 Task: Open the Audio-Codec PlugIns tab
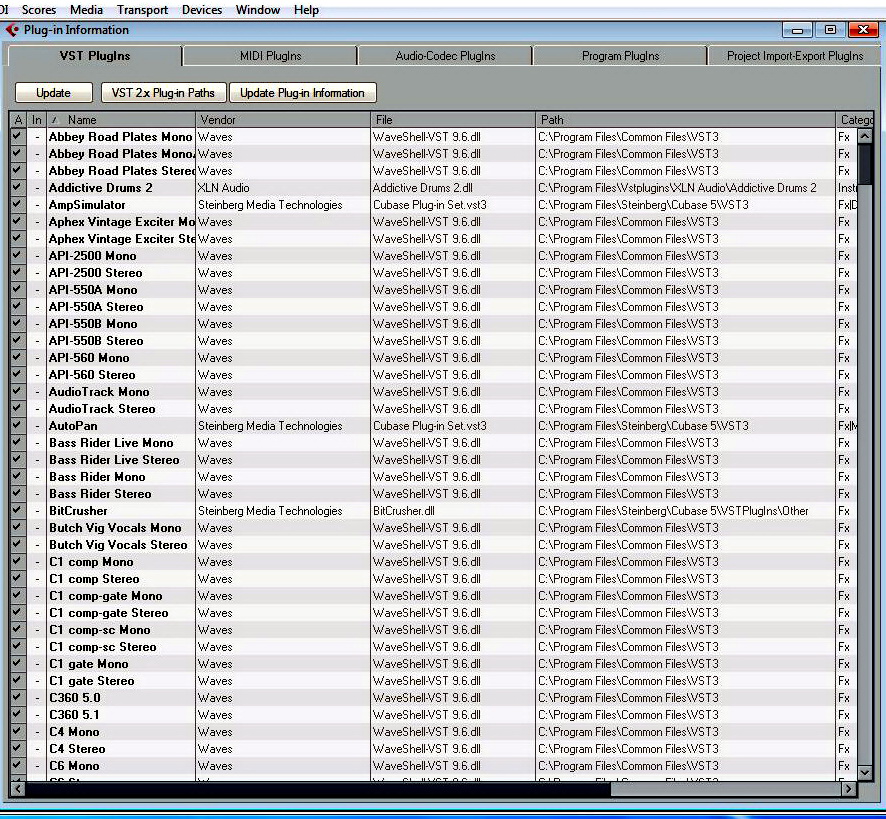[x=445, y=56]
